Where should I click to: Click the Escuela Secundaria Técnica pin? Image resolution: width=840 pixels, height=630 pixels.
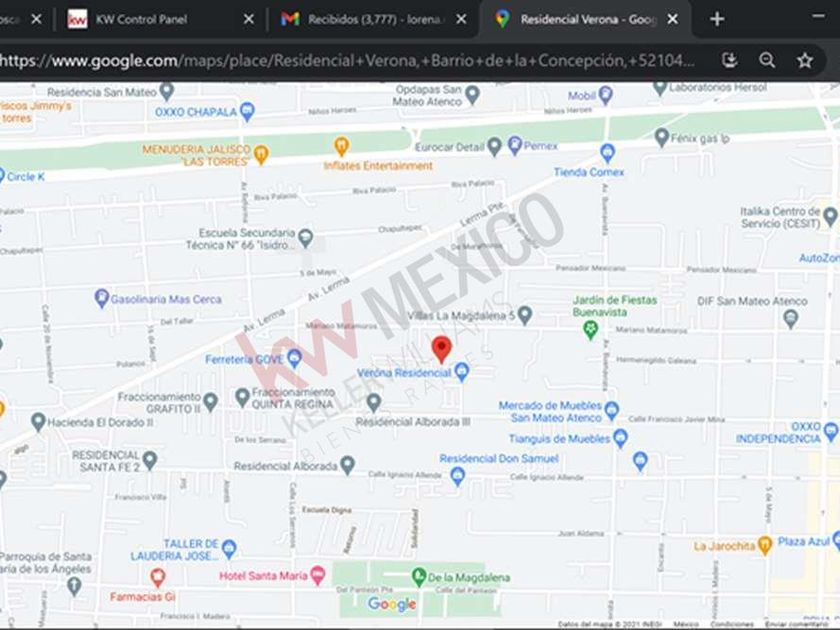click(305, 237)
